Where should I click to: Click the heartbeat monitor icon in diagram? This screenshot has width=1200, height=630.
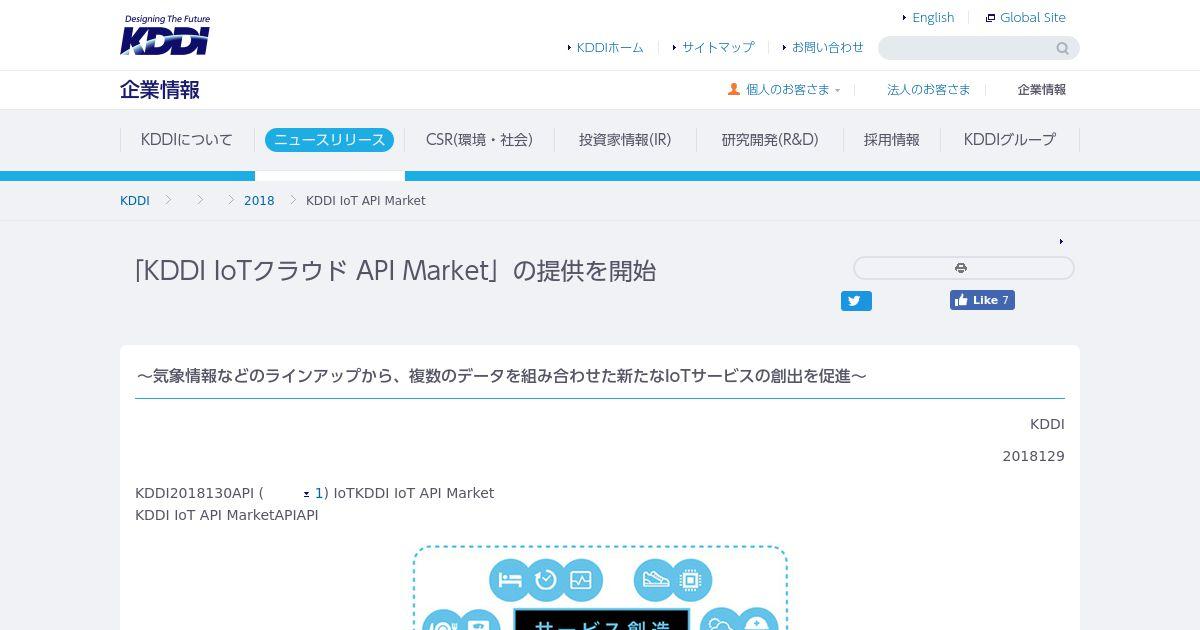pyautogui.click(x=581, y=580)
